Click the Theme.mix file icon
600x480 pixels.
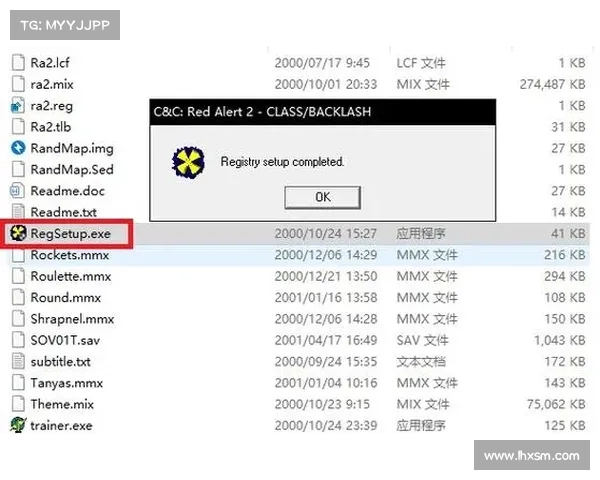(x=17, y=404)
